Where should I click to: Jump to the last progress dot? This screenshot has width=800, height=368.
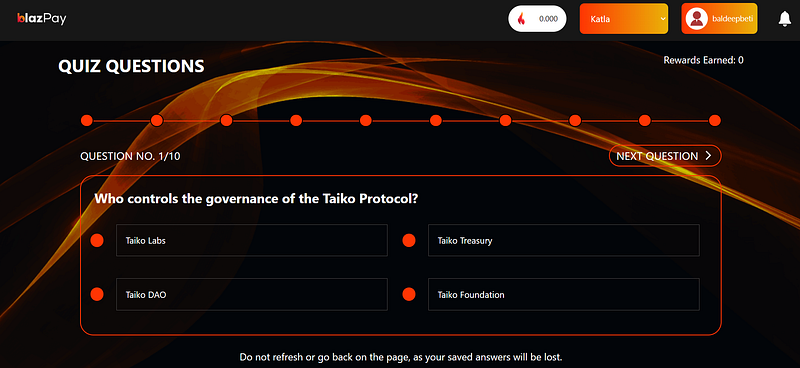[715, 120]
